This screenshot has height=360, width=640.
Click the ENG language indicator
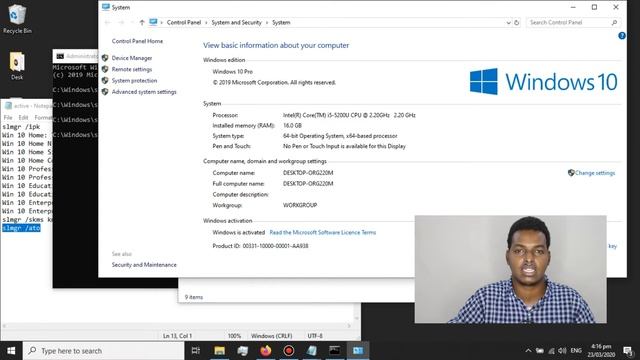tap(576, 351)
